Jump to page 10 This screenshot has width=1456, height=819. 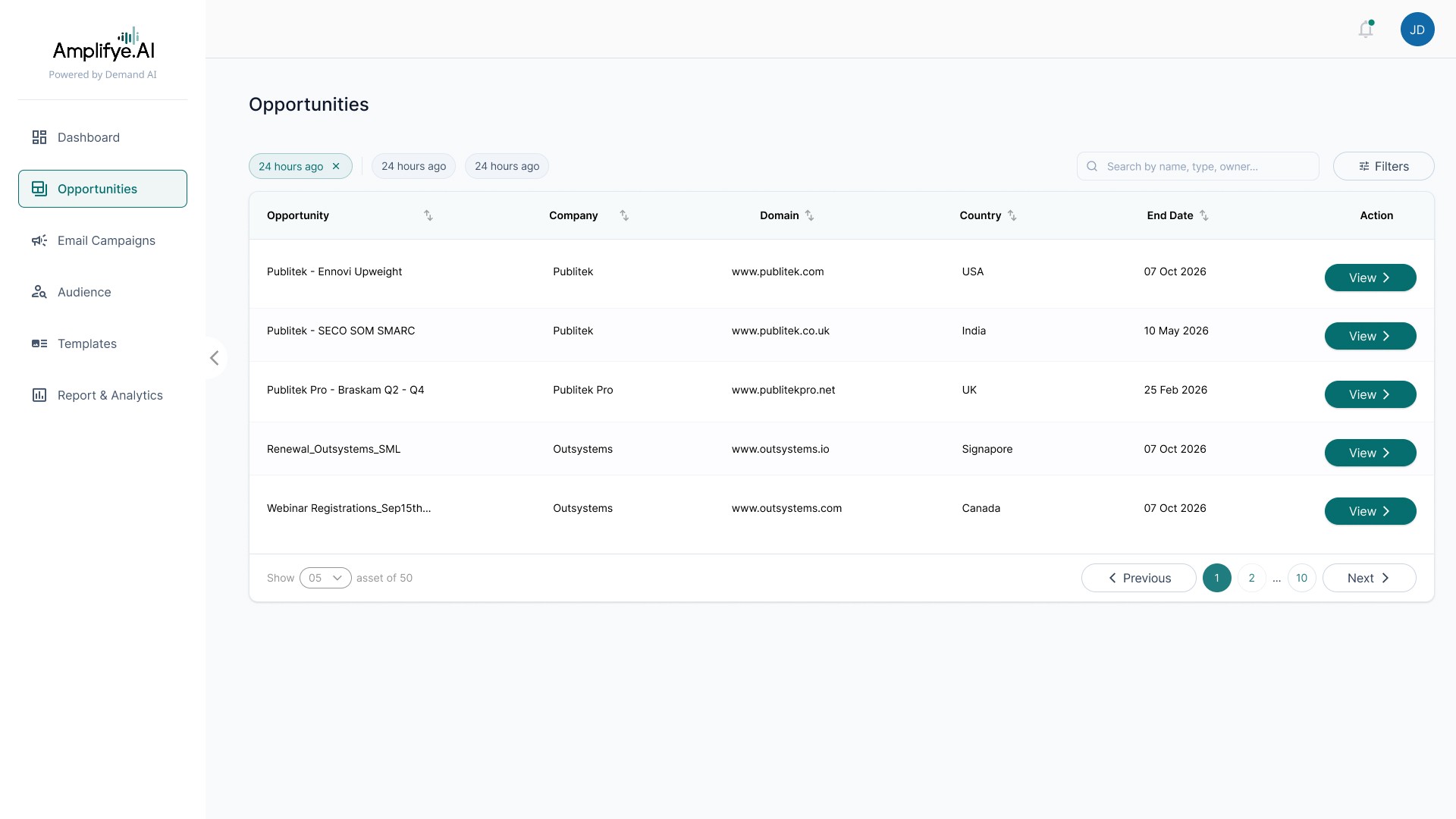1301,578
